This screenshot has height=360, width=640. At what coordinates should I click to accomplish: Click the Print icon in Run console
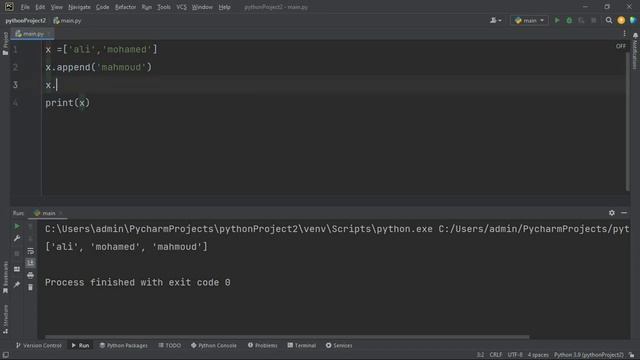point(31,276)
